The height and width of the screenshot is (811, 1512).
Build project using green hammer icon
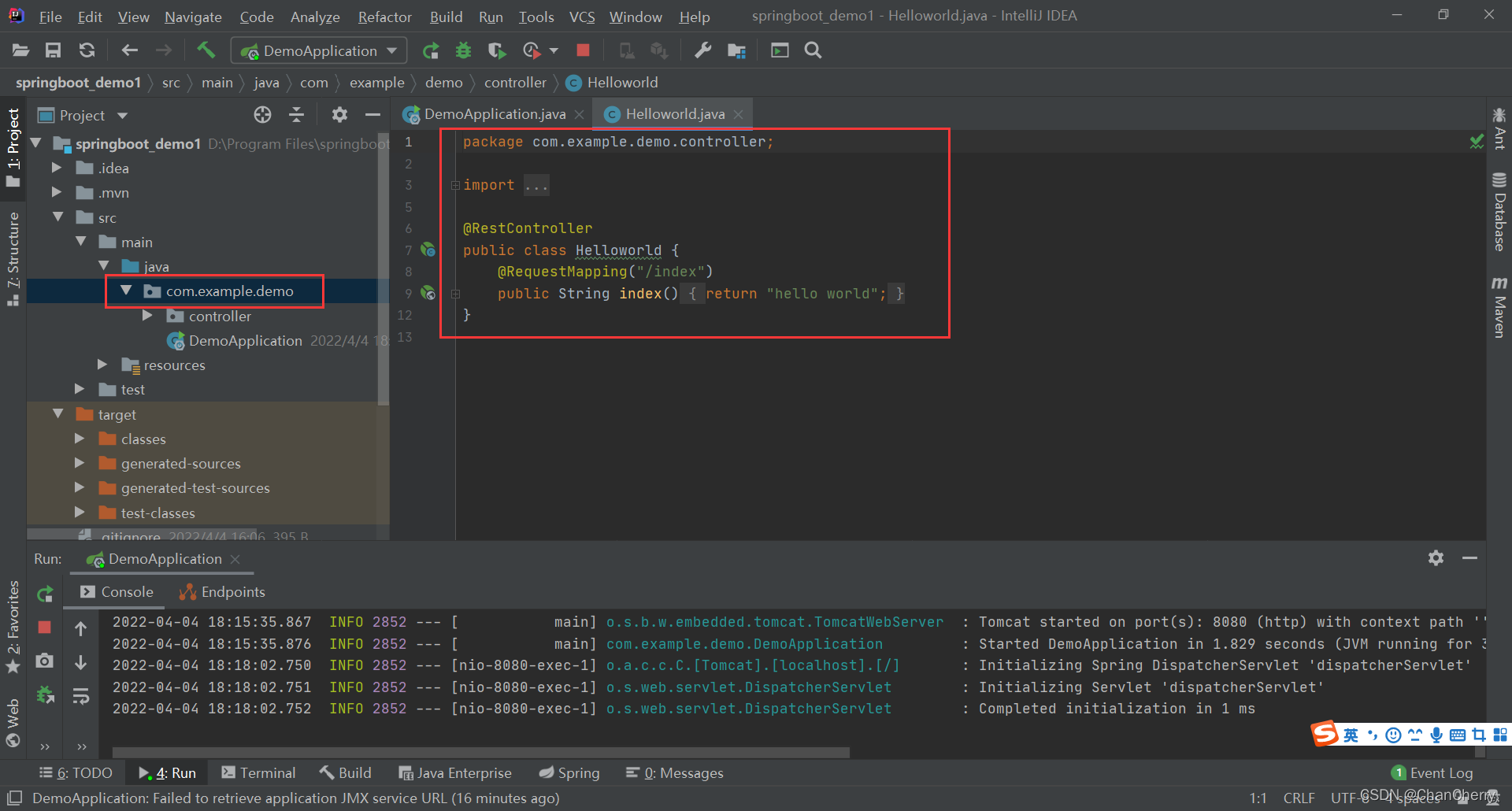pos(206,50)
